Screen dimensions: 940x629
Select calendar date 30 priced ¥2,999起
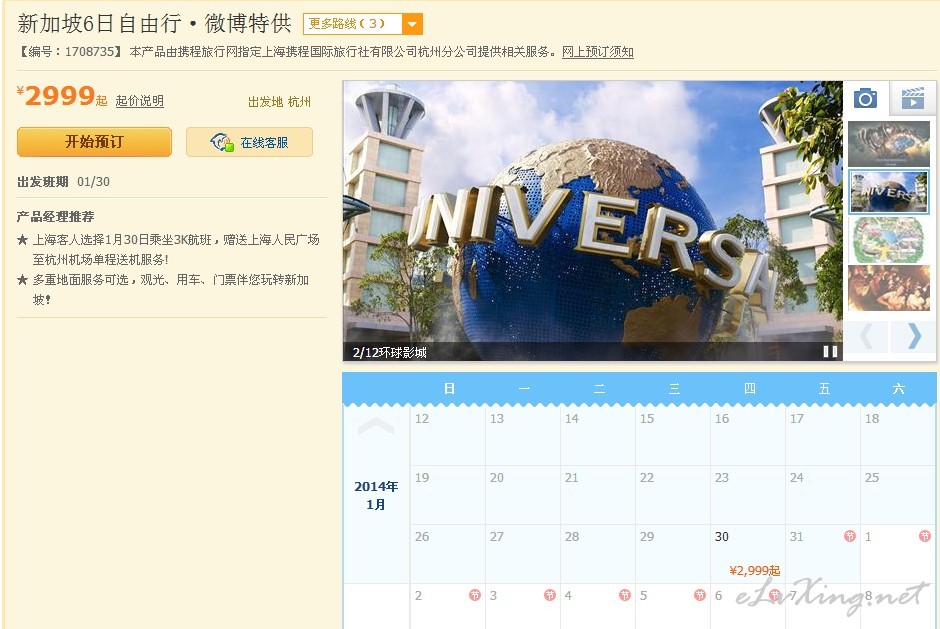point(748,554)
